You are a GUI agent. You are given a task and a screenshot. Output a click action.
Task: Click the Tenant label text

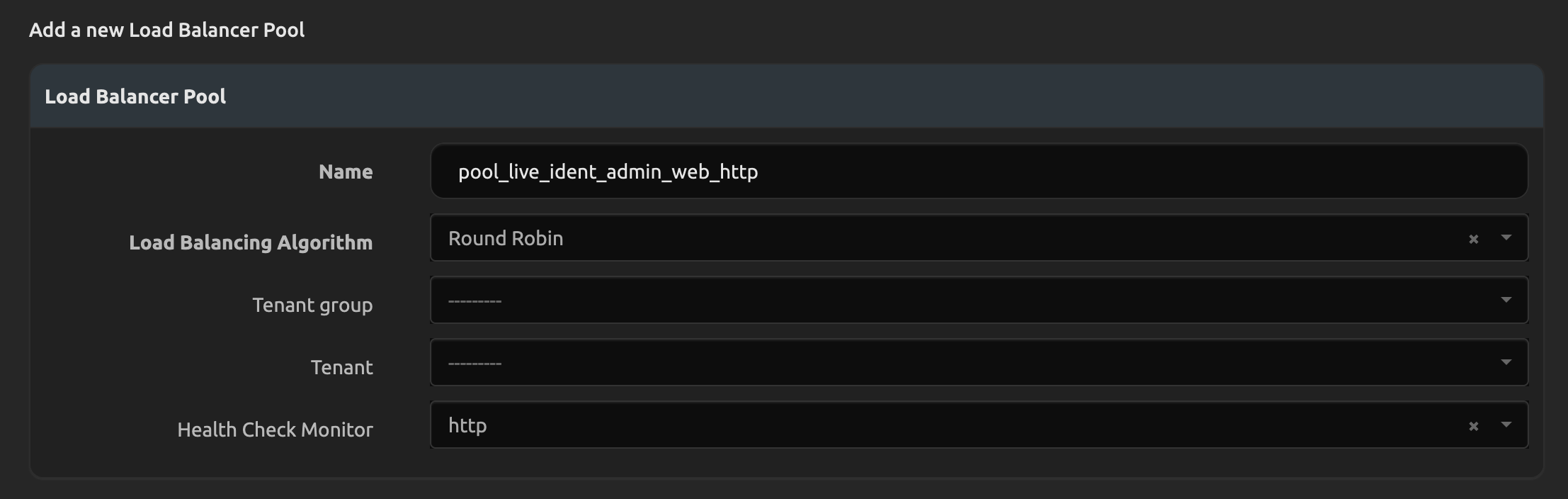click(341, 368)
